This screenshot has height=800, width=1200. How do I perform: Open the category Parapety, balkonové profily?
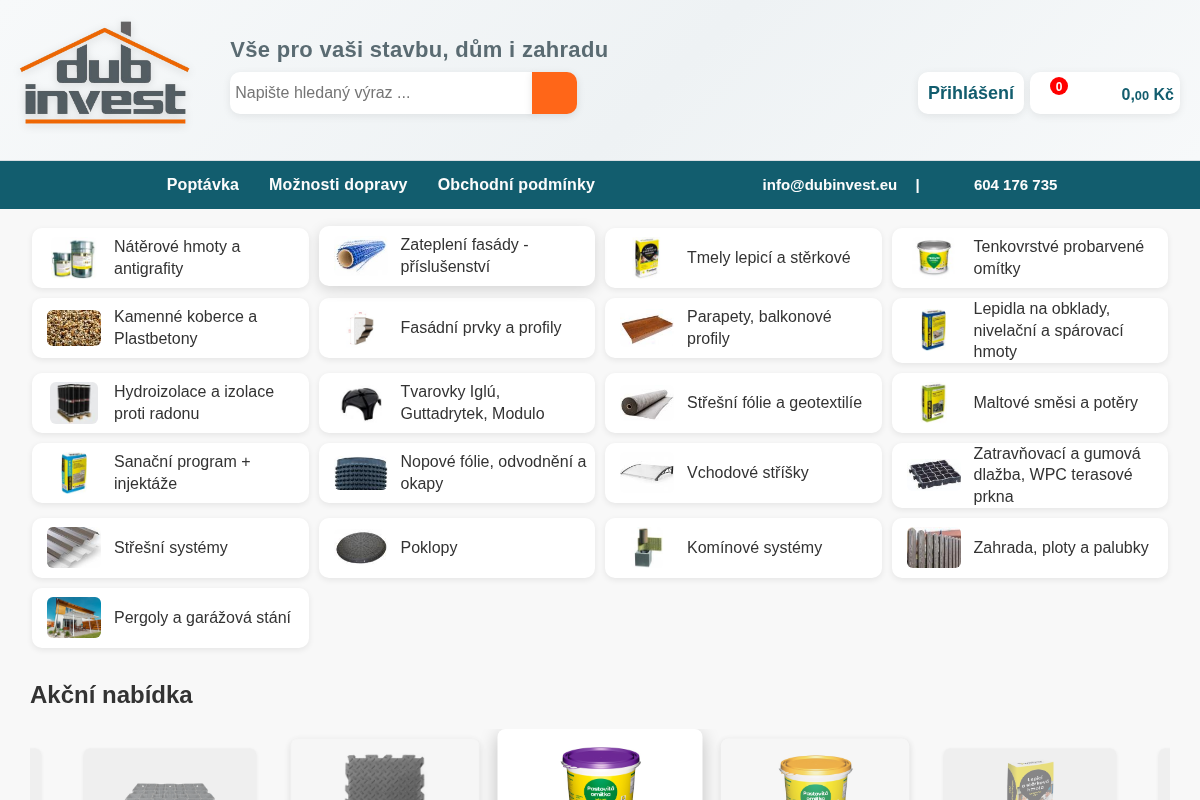tap(743, 328)
